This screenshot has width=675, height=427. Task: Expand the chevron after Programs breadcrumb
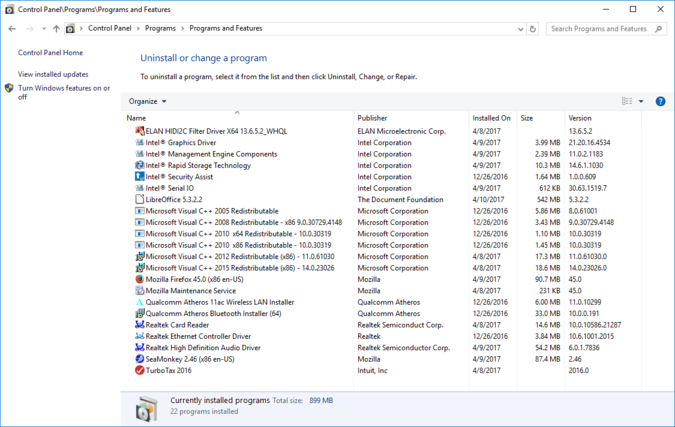click(x=183, y=28)
